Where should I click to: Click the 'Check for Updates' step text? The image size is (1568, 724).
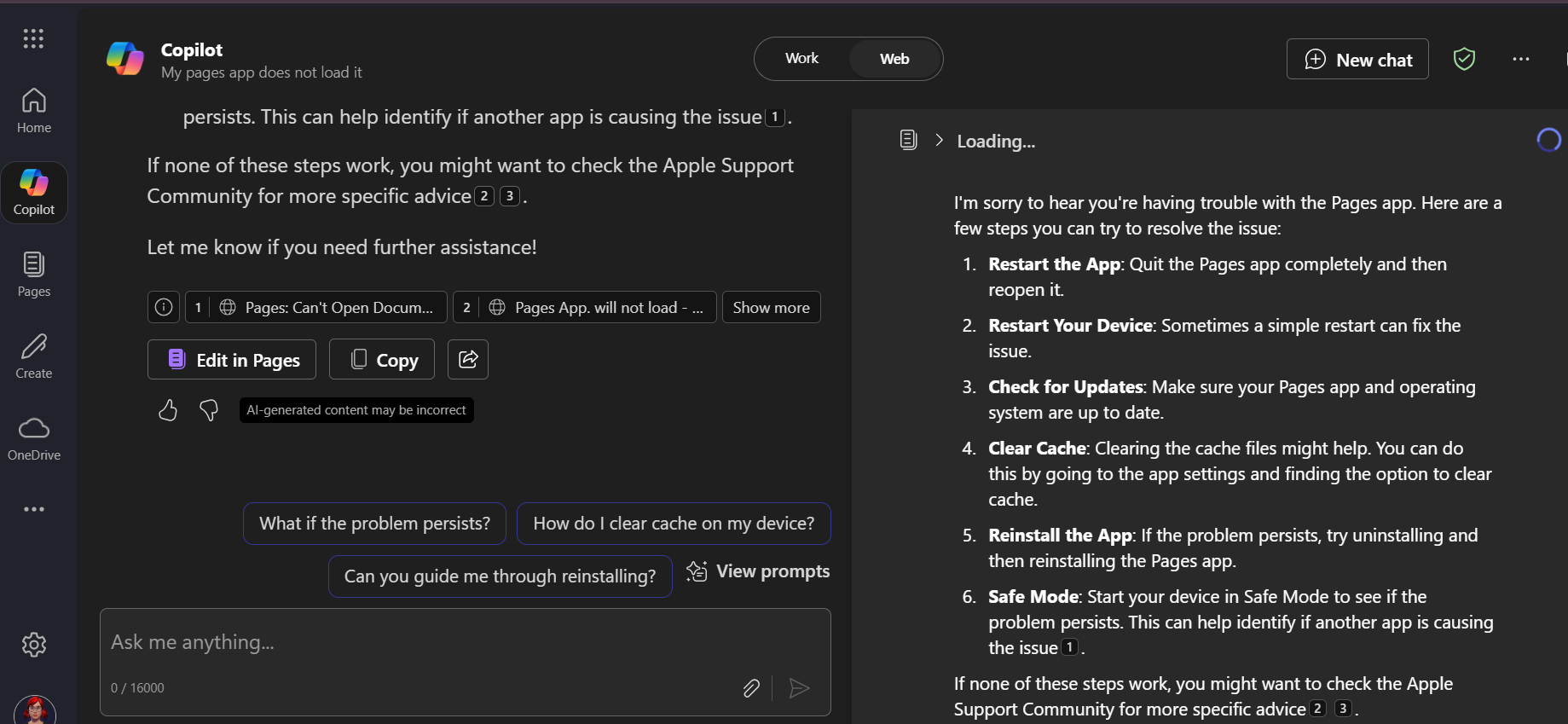click(1065, 387)
